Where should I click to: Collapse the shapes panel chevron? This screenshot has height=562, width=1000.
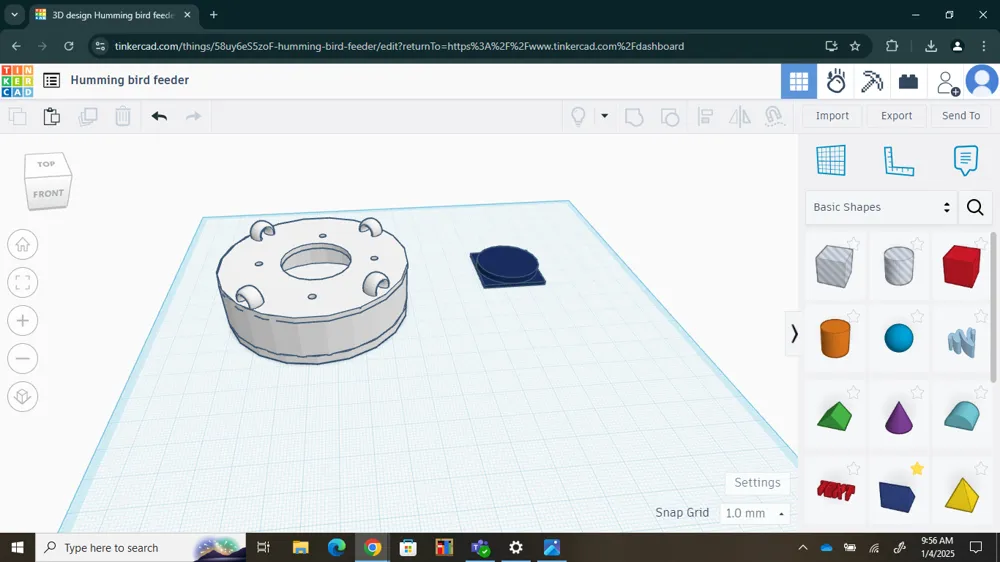point(794,334)
